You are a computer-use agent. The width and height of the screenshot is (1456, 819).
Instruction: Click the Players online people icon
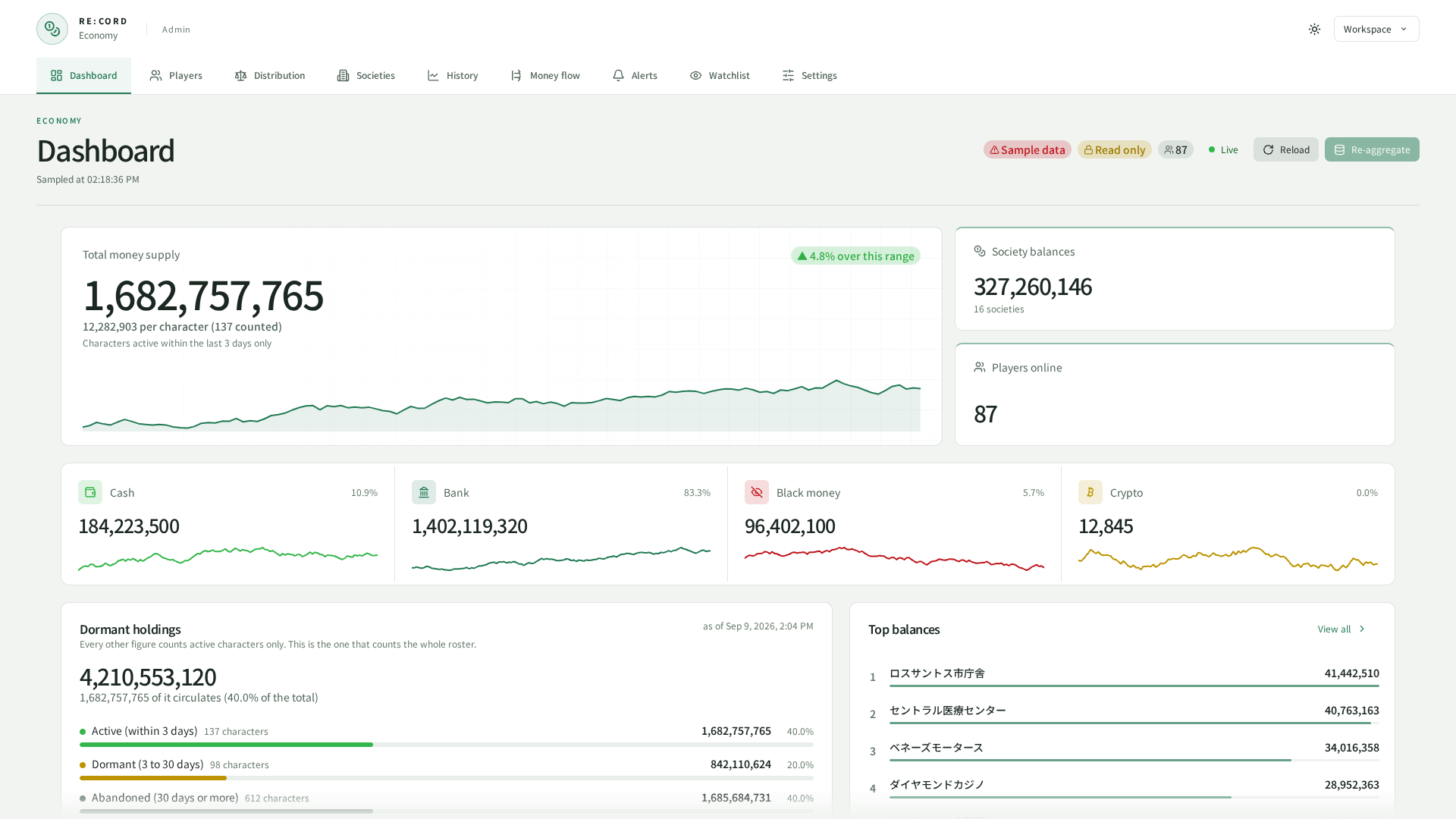(x=980, y=367)
